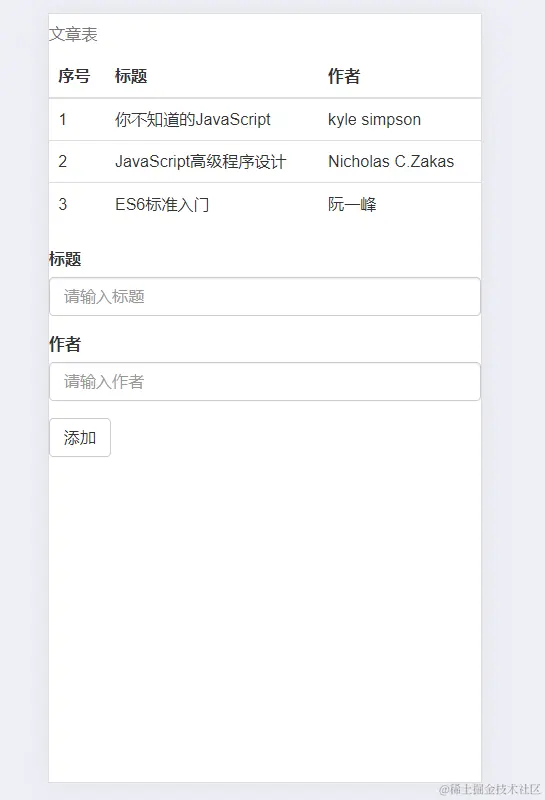Focus the 请输入作者 input field

coord(265,381)
